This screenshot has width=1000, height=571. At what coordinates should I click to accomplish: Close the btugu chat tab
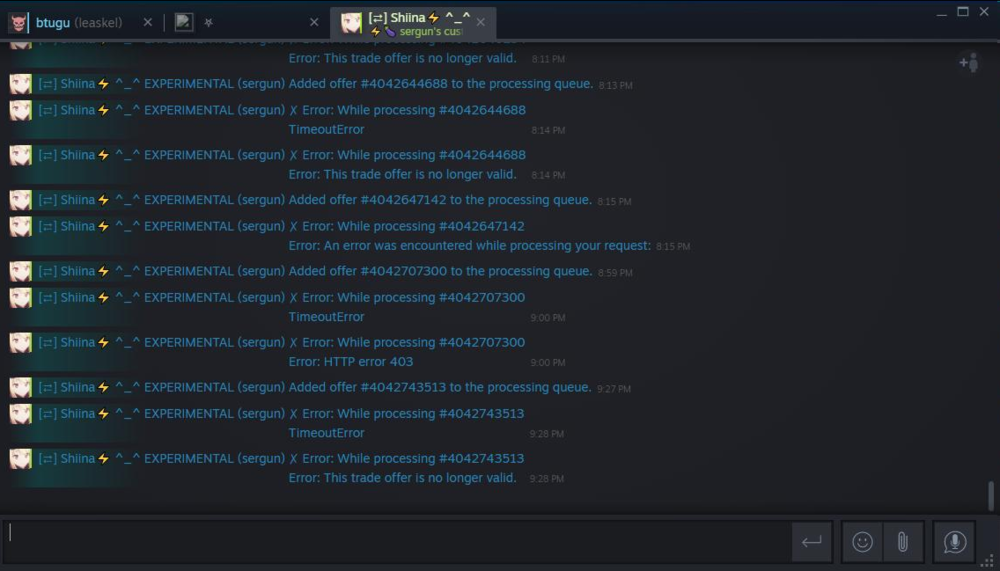pyautogui.click(x=148, y=22)
